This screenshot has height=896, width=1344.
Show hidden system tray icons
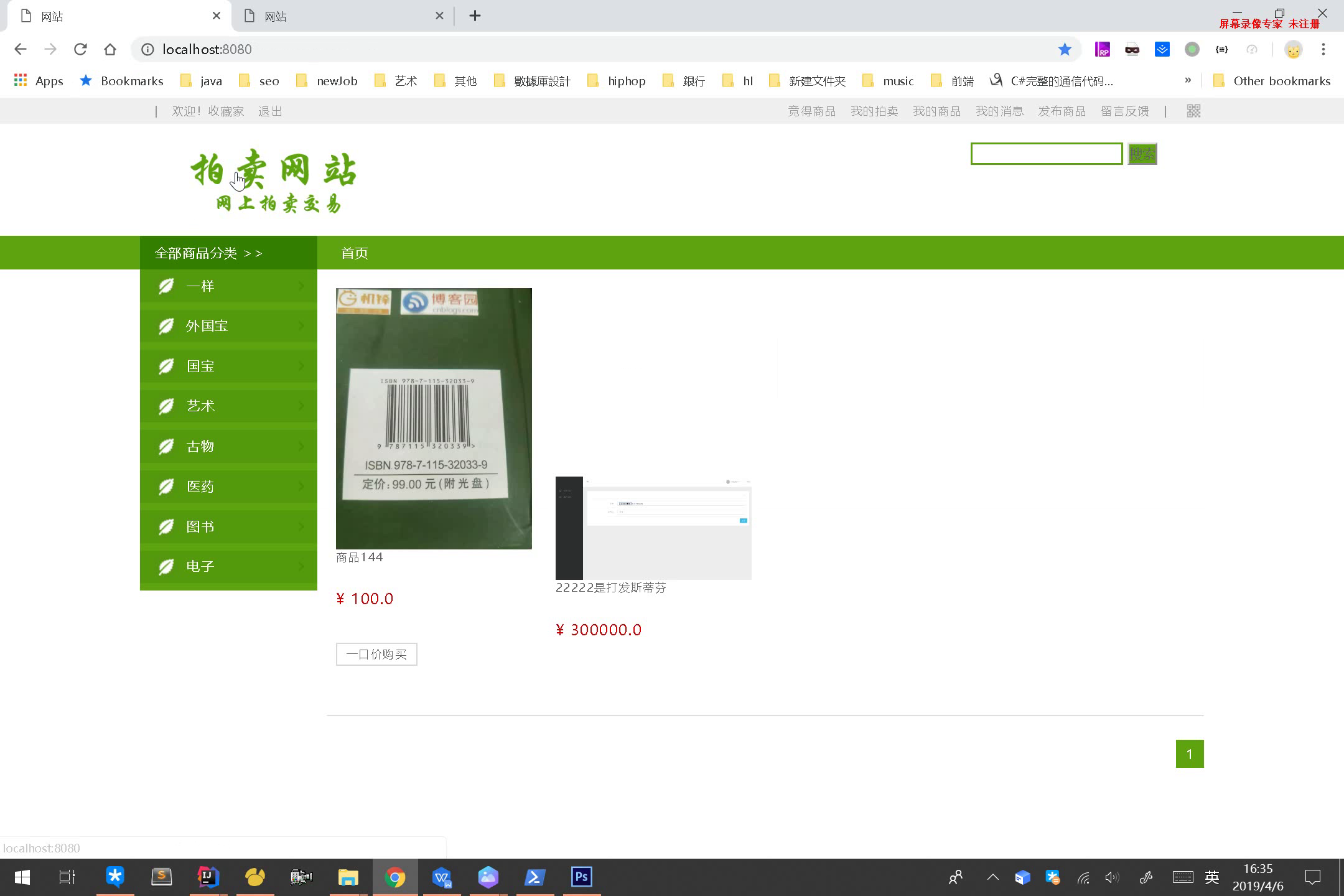click(x=992, y=877)
